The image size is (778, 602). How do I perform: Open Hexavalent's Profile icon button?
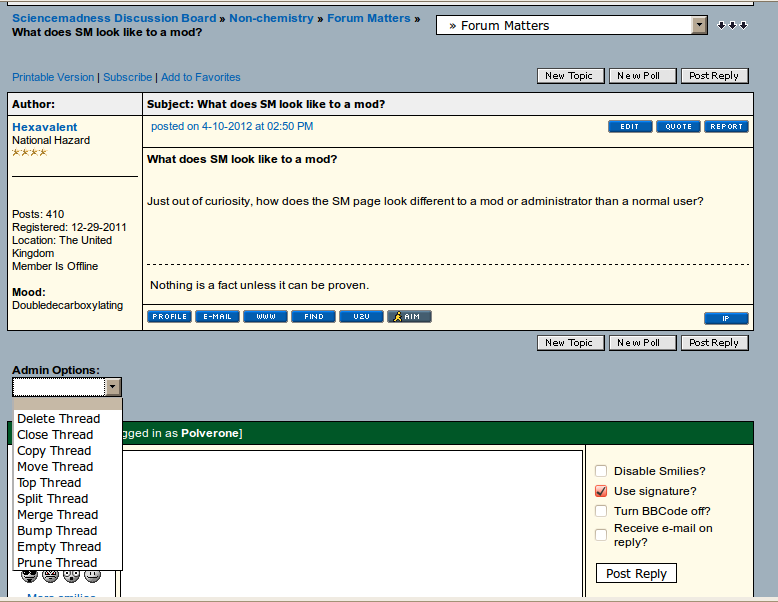click(169, 317)
